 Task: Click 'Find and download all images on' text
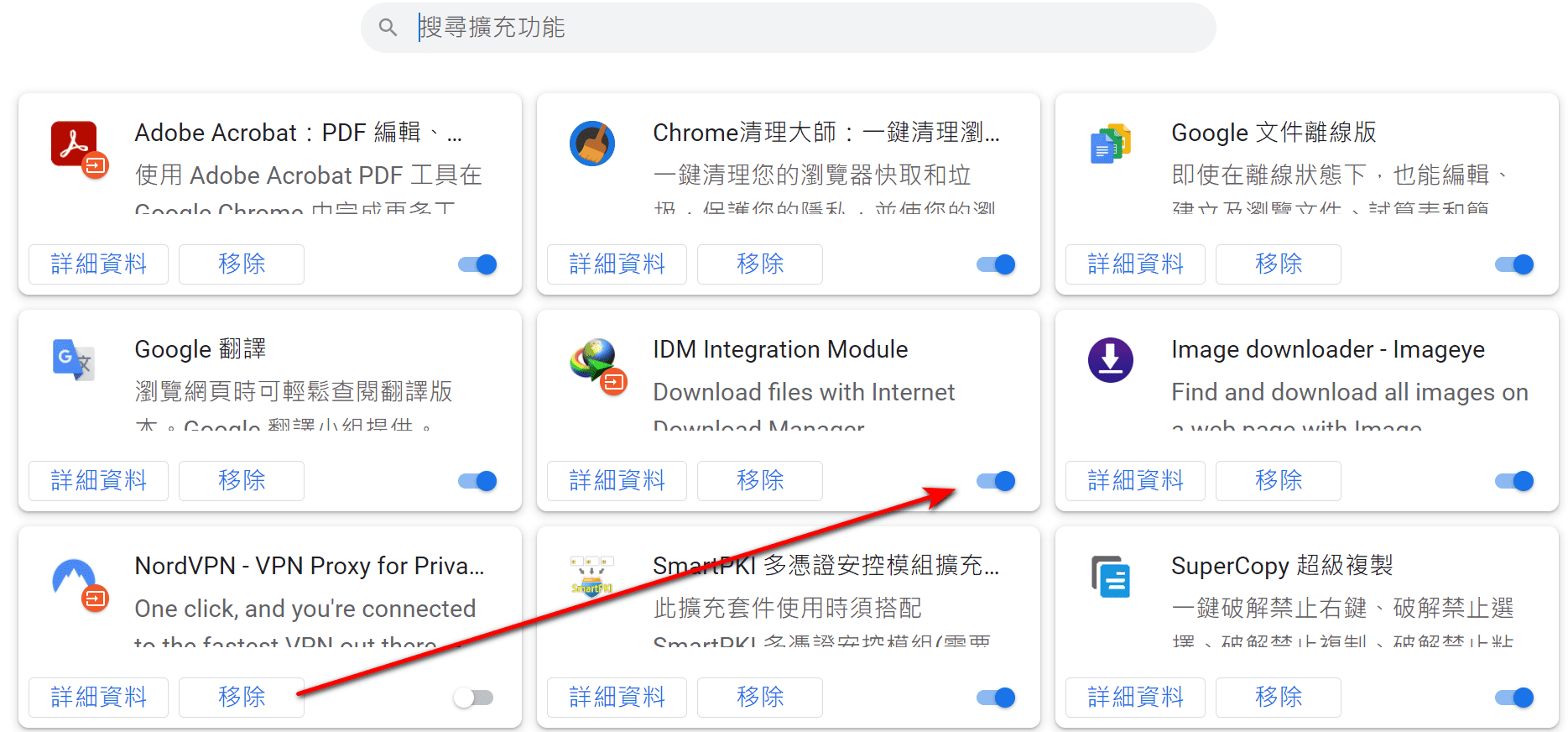[1350, 392]
